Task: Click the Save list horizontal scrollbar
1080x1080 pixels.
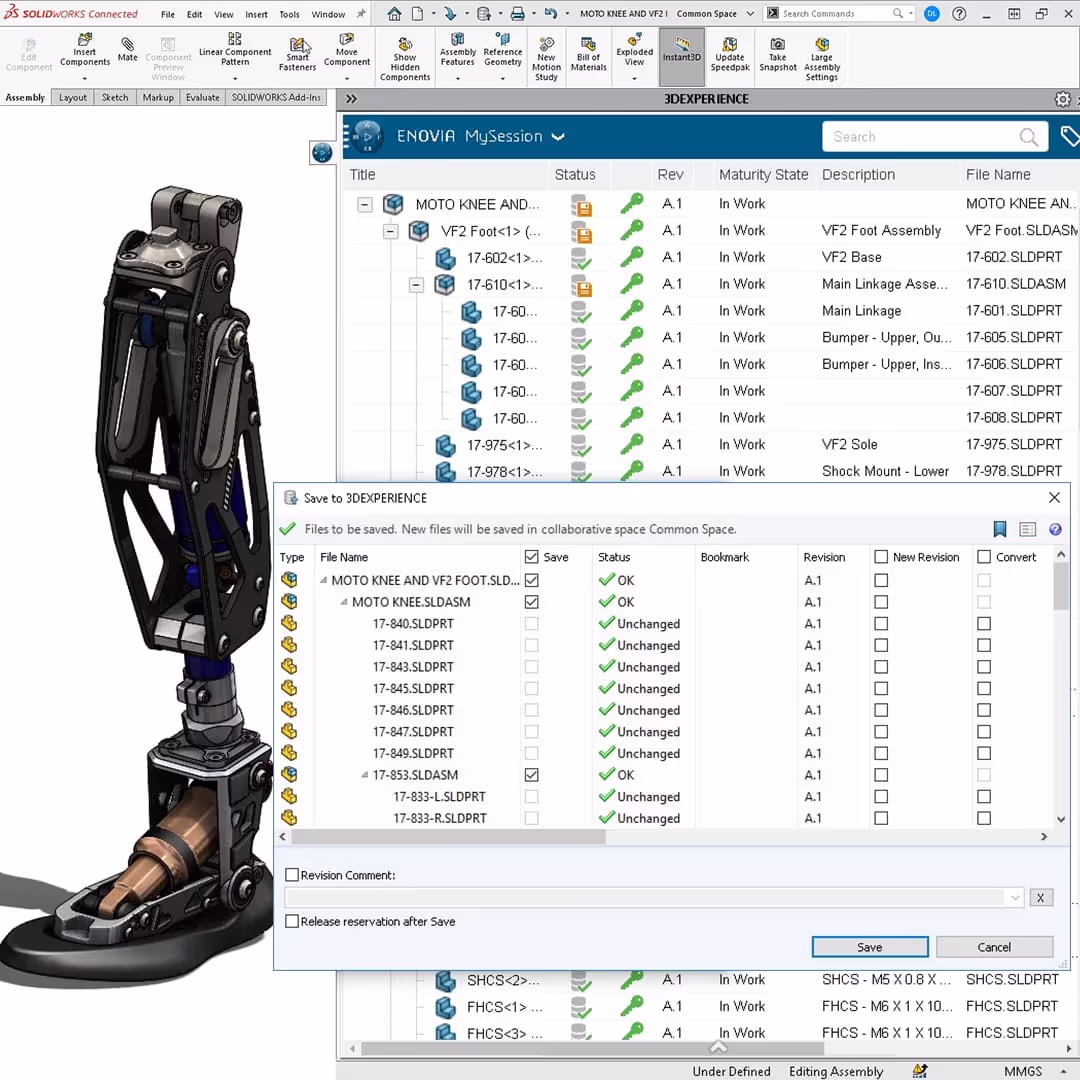Action: pyautogui.click(x=448, y=837)
